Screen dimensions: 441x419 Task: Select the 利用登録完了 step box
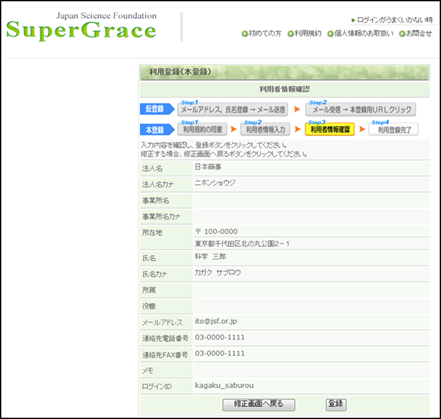(x=393, y=130)
